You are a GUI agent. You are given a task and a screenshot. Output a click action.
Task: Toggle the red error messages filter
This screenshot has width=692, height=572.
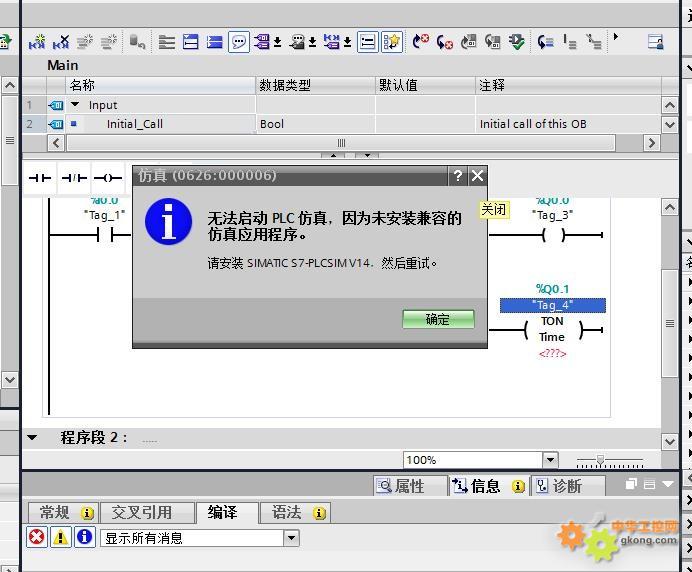tap(37, 537)
